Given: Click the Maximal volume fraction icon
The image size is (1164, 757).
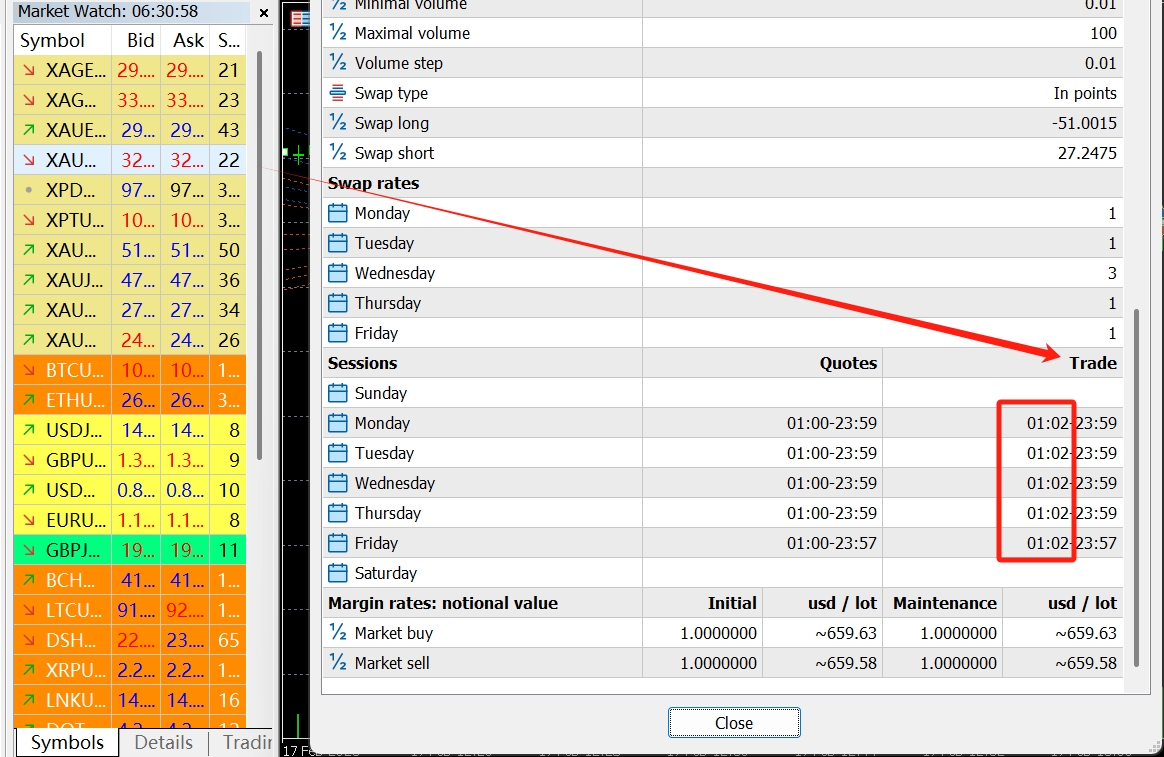Looking at the screenshot, I should click(338, 33).
